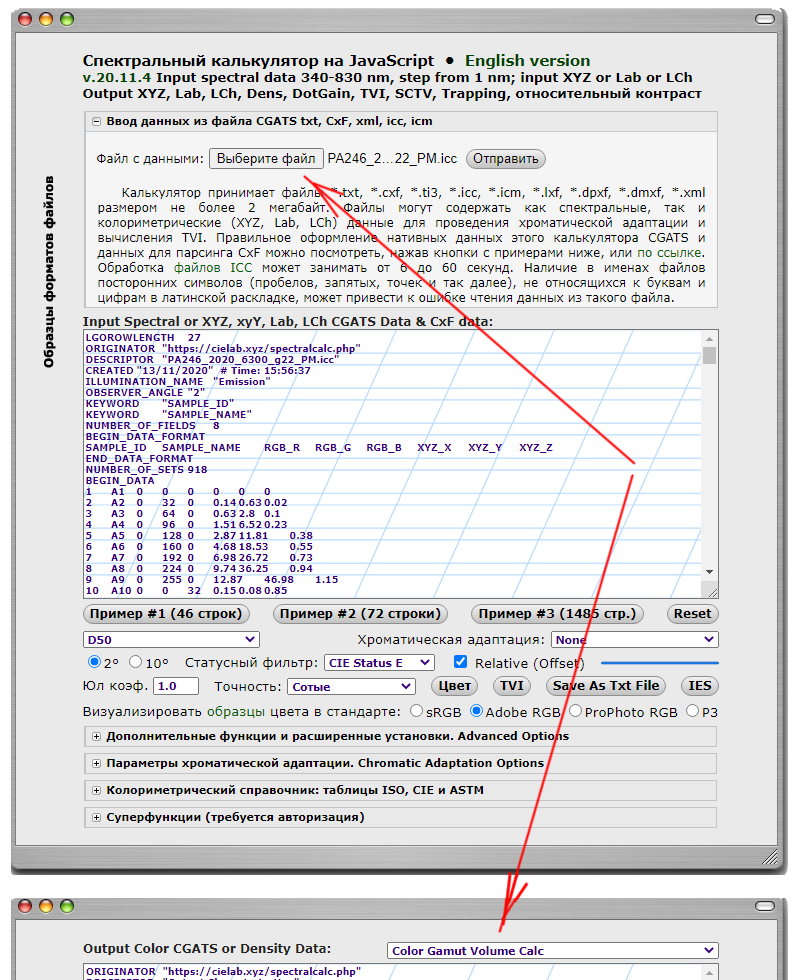The image size is (796, 980).
Task: Click the 'Выберите файл' file chooser button
Action: pos(266,159)
